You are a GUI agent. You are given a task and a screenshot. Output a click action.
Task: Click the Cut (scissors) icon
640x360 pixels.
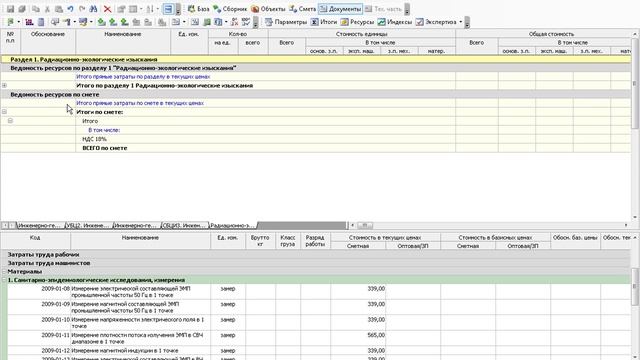point(47,9)
